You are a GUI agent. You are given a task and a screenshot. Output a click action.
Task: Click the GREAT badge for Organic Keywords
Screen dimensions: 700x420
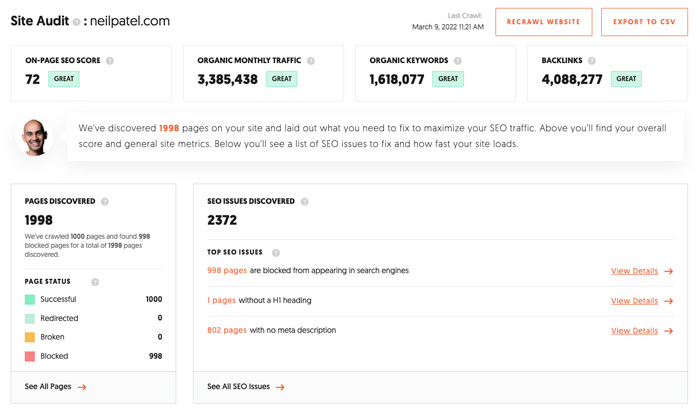448,79
